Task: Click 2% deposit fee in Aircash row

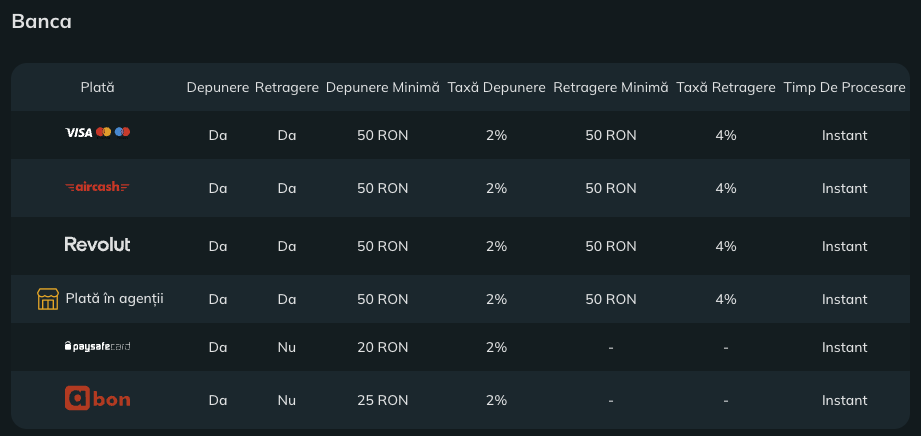Action: coord(496,188)
